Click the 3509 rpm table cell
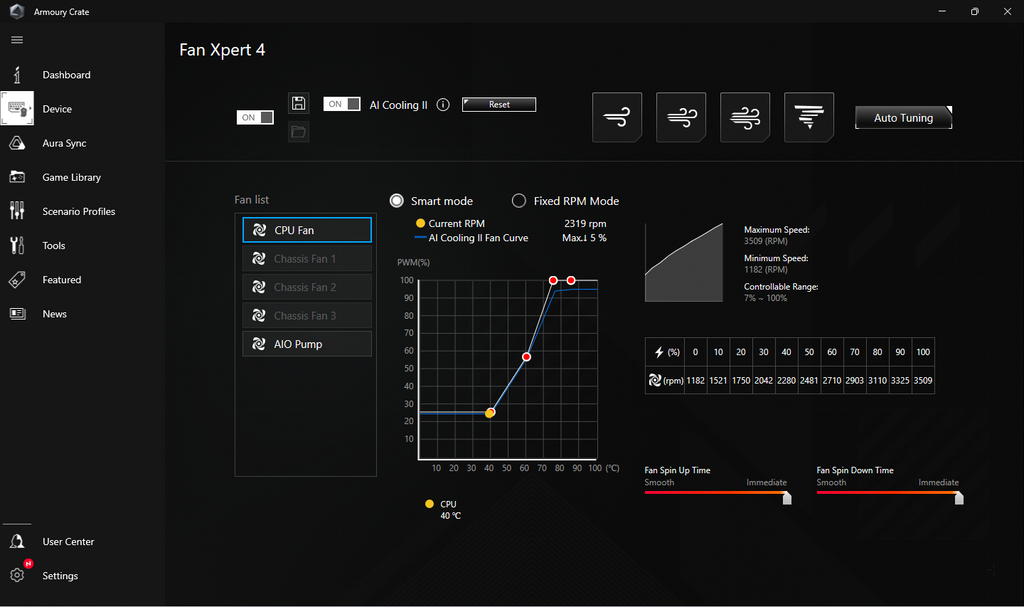 [x=923, y=380]
